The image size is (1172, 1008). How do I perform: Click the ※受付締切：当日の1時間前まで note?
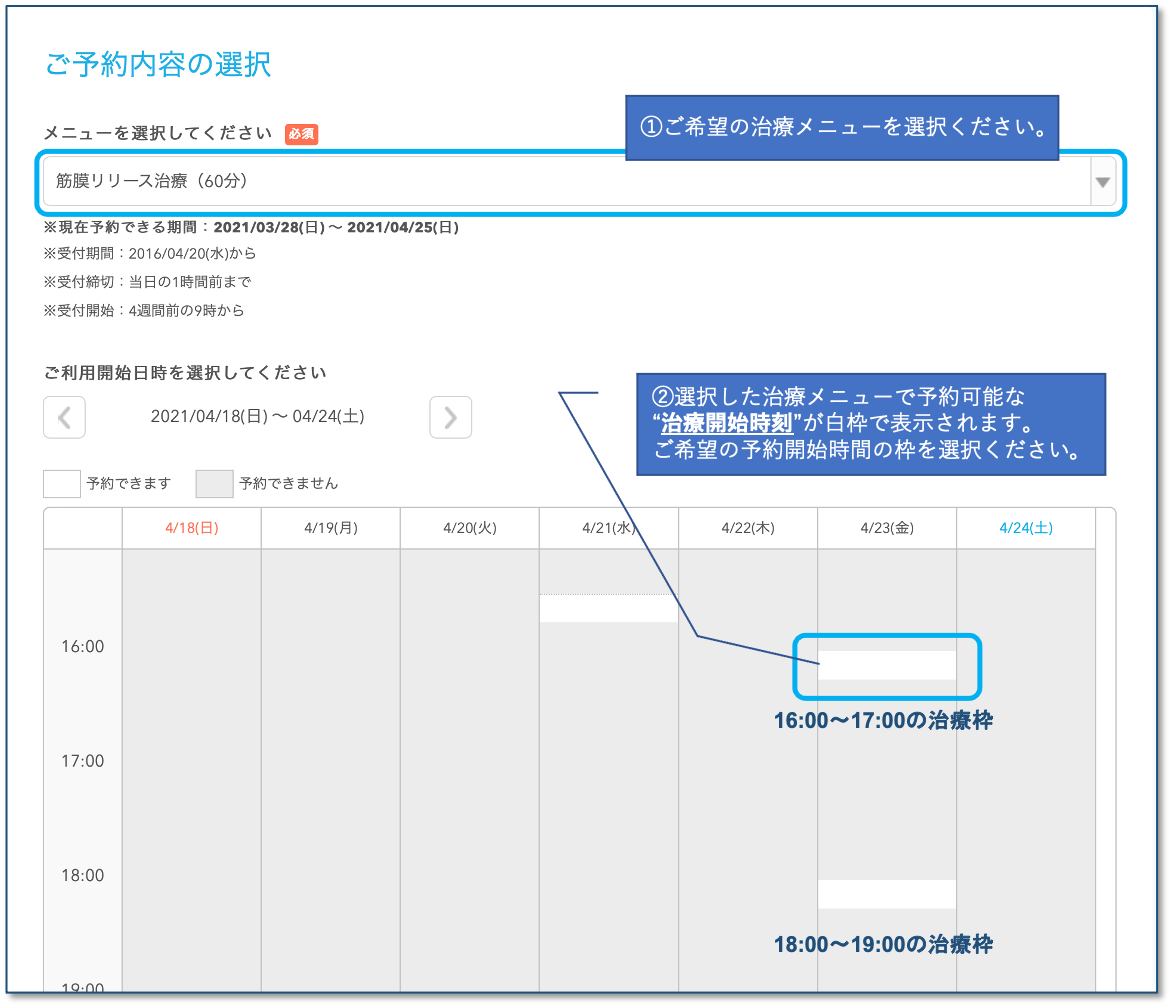click(x=147, y=282)
